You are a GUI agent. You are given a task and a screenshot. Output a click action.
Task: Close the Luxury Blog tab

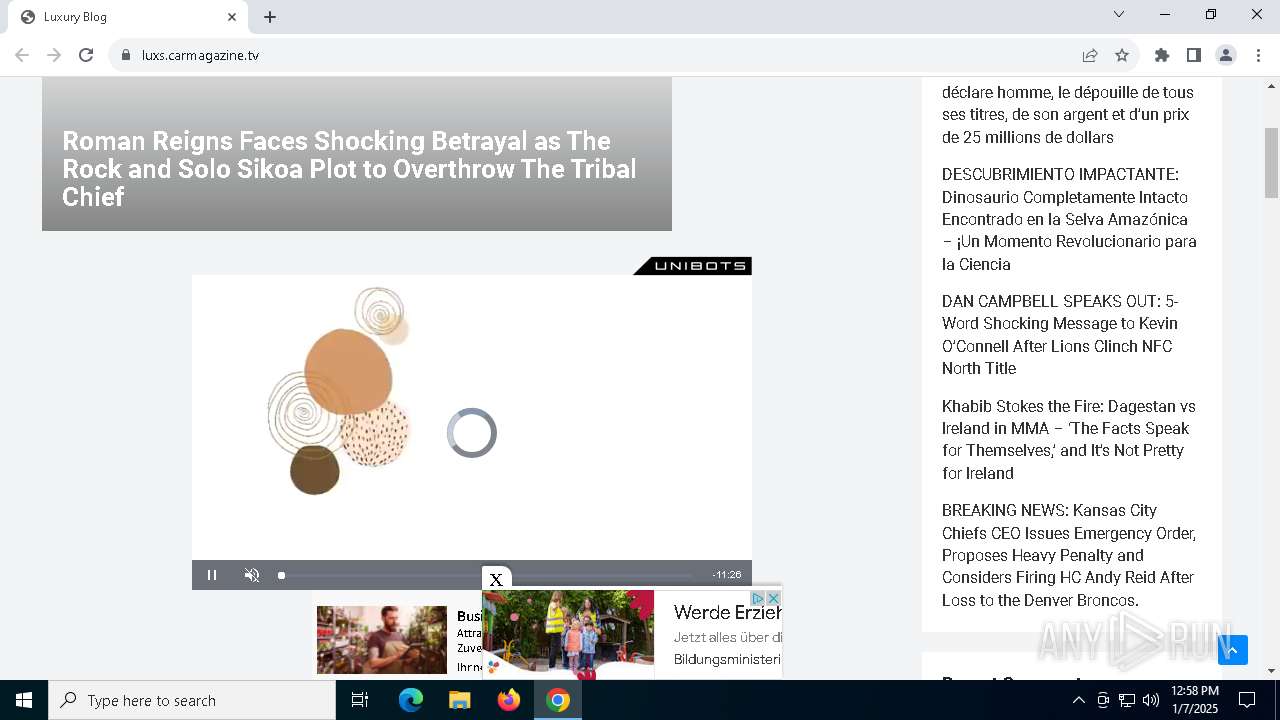232,17
